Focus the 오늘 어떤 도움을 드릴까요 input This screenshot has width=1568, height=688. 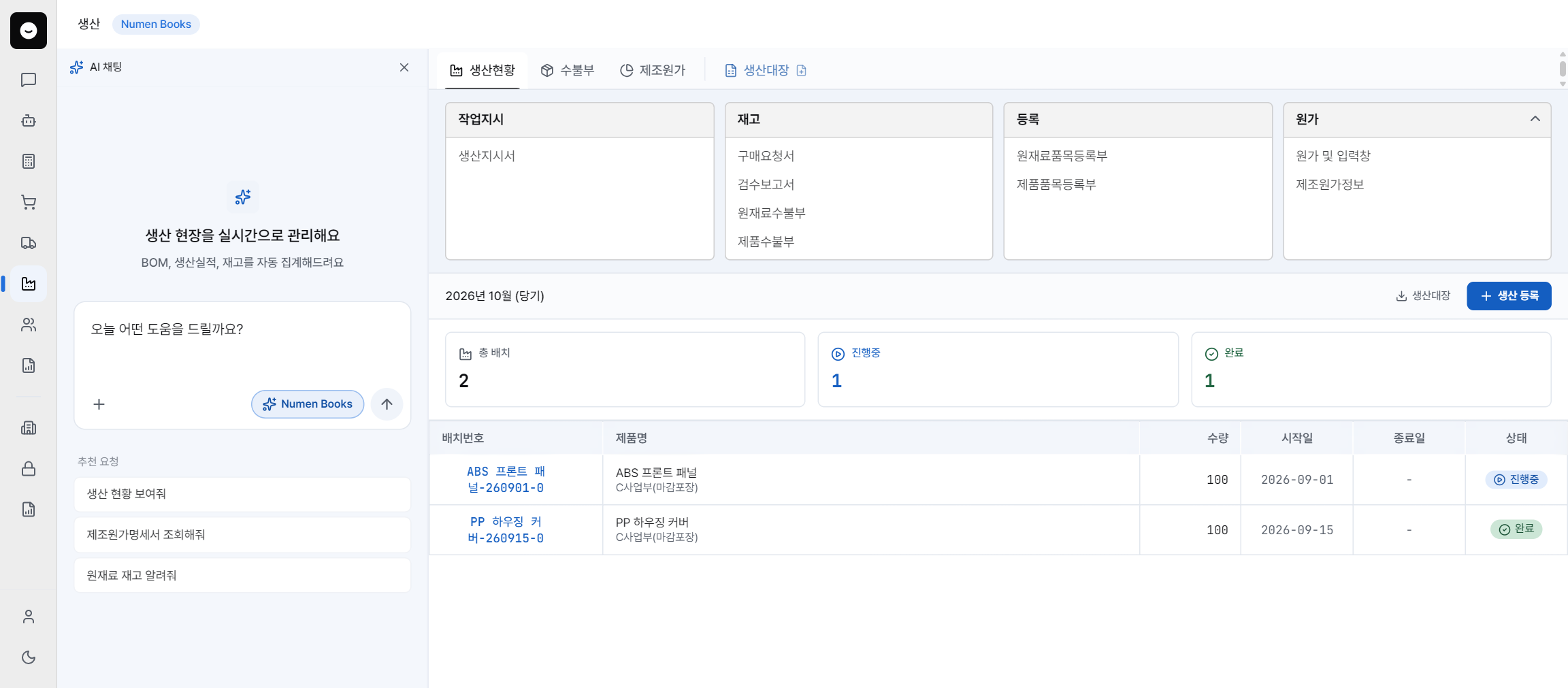click(x=242, y=329)
